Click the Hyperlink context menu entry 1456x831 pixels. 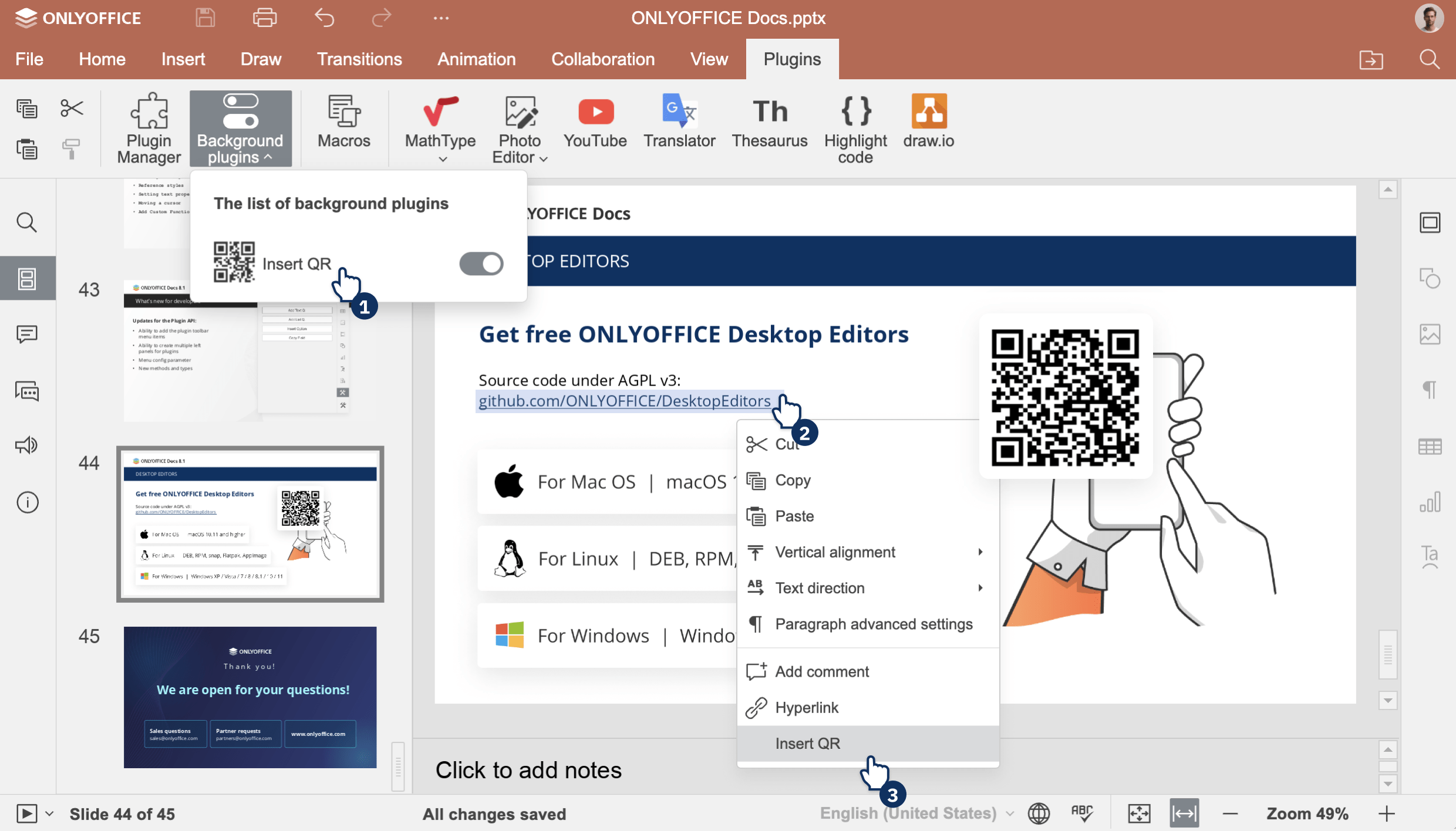[x=806, y=707]
